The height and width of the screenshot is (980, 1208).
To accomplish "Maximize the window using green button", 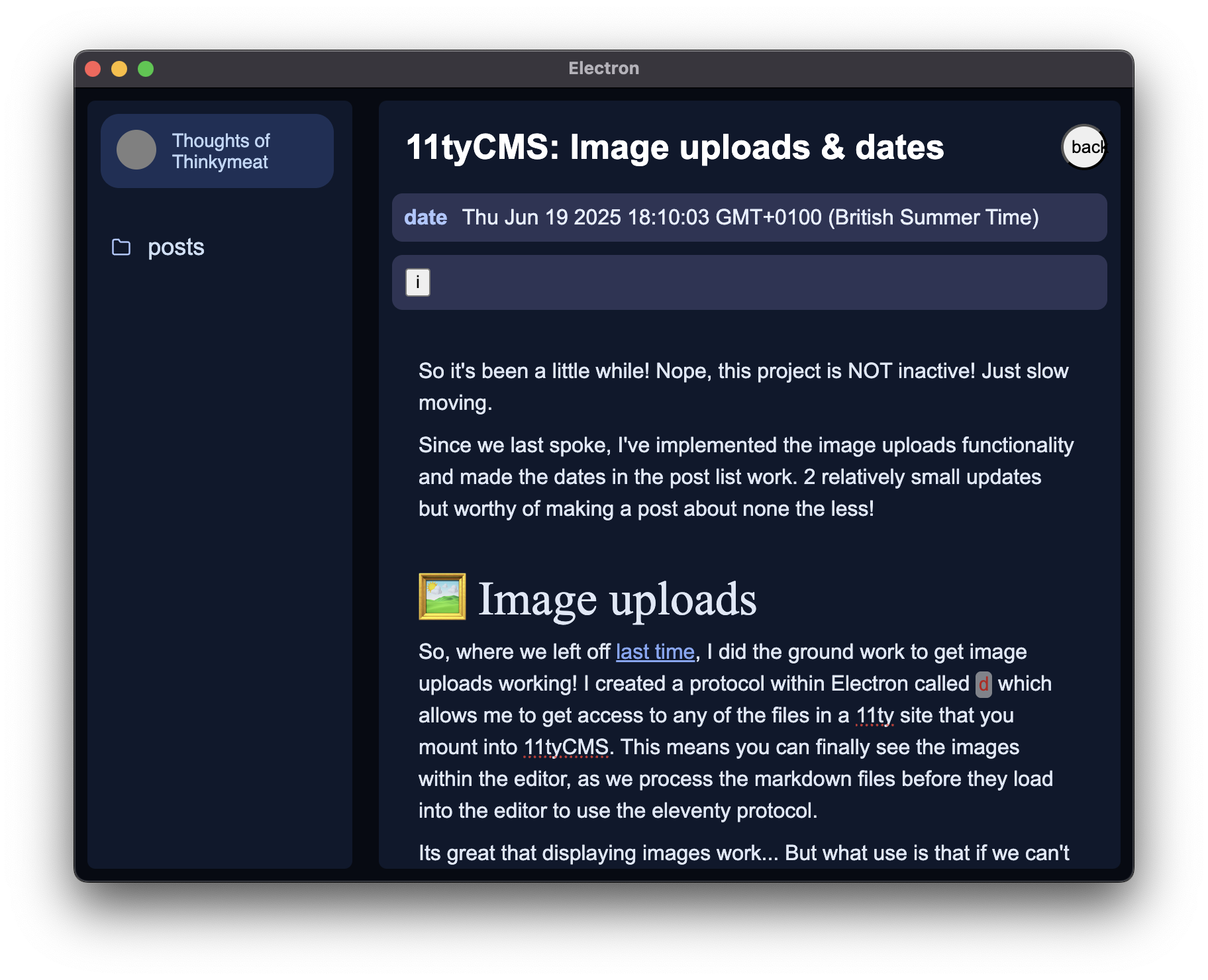I will point(146,69).
